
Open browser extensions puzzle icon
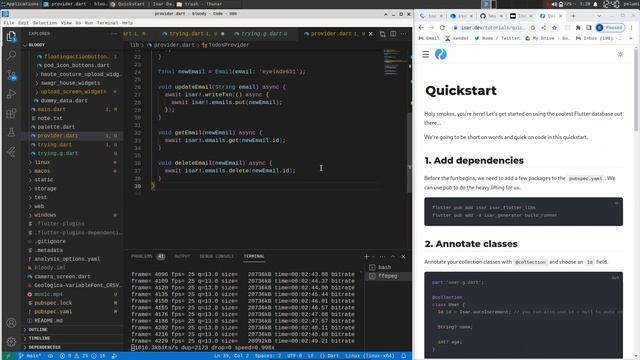578,28
